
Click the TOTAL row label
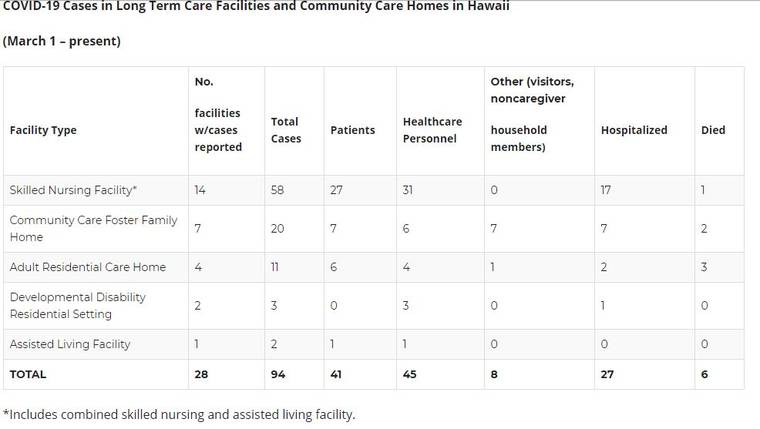[x=28, y=374]
